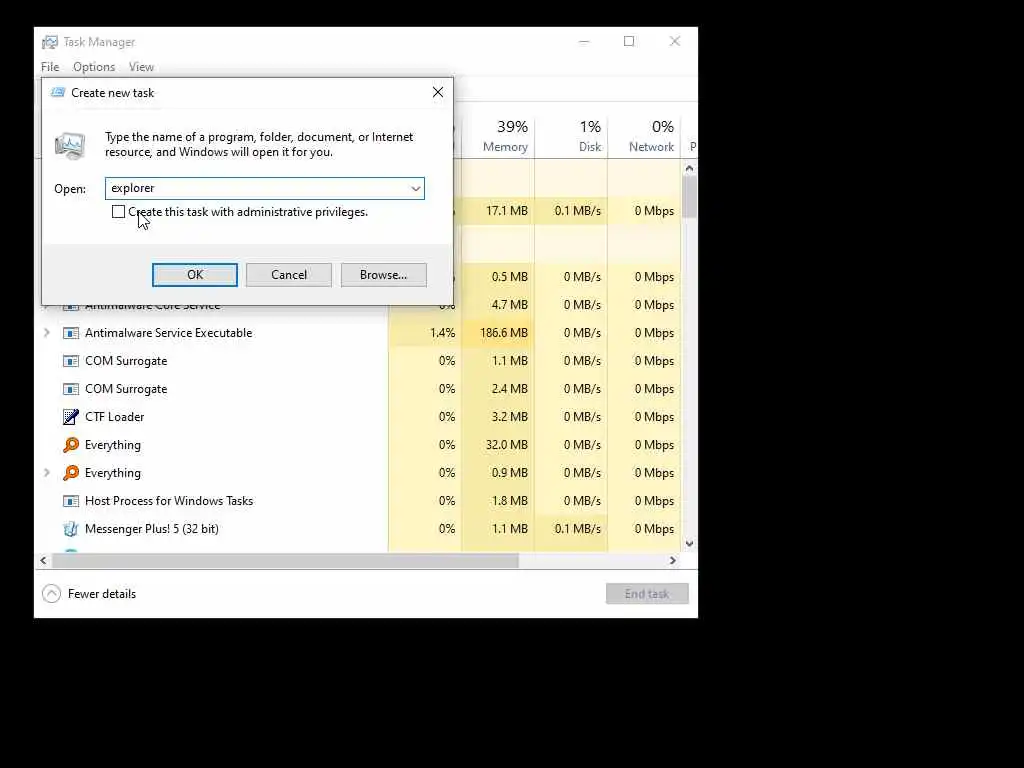Maximize the Task Manager window
The height and width of the screenshot is (768, 1024).
tap(629, 42)
